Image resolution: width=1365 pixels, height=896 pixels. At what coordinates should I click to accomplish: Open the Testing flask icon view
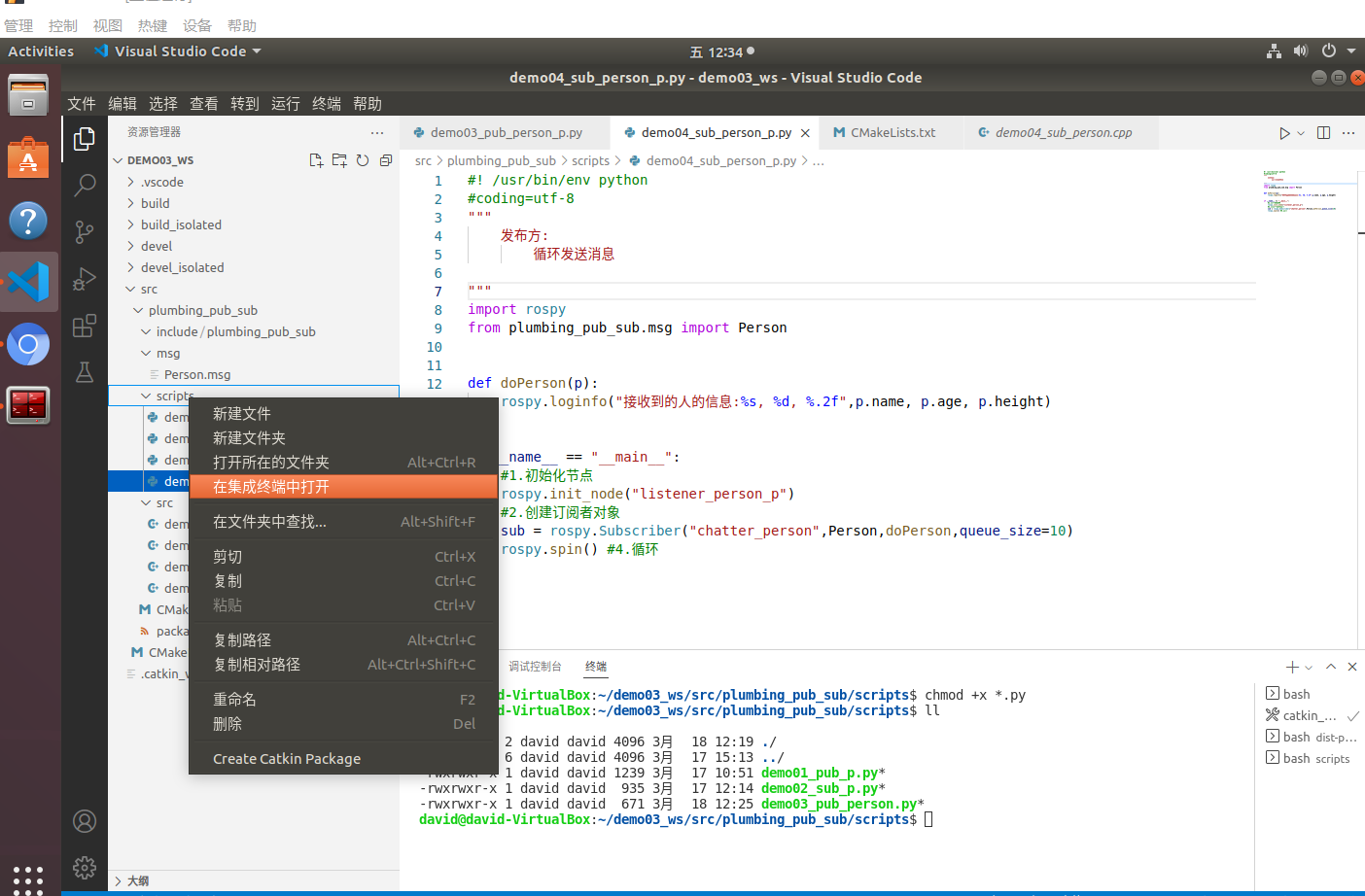coord(85,372)
